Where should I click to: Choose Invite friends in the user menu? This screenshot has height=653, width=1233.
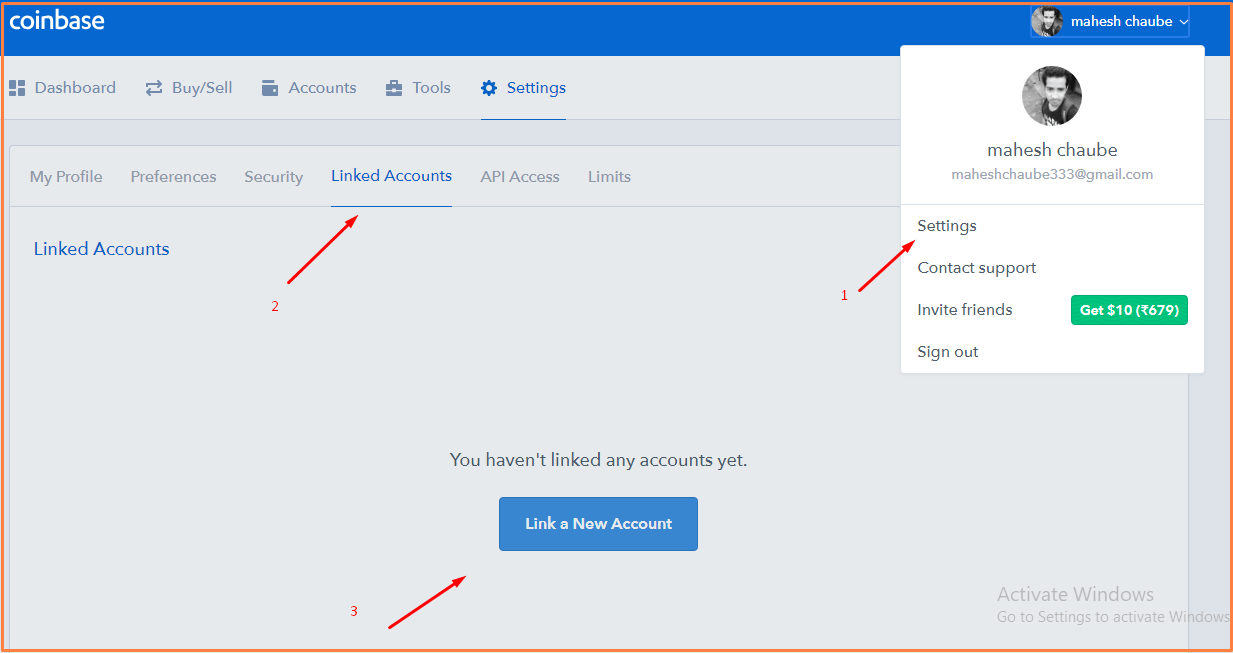click(x=965, y=310)
